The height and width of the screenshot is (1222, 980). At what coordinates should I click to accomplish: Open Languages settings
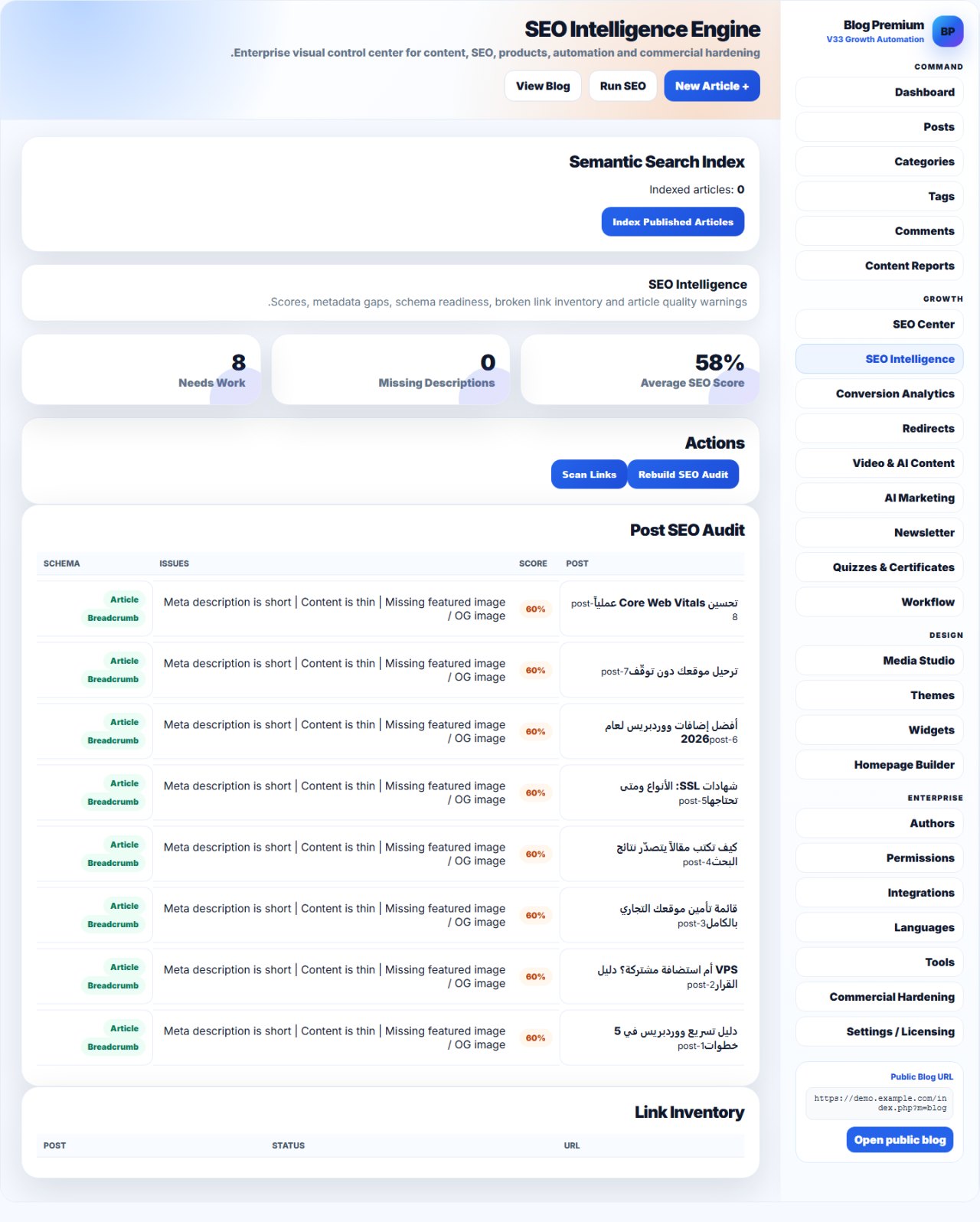879,927
